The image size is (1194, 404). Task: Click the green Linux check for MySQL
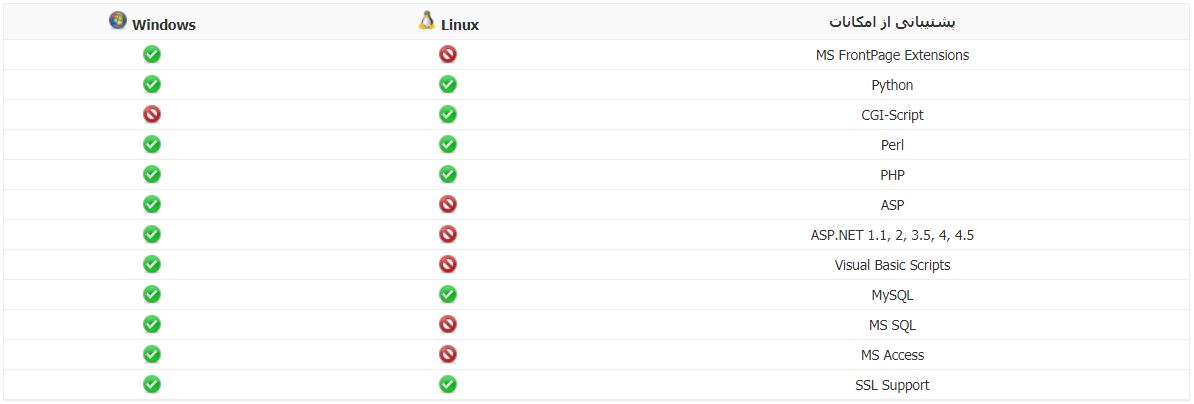point(448,294)
